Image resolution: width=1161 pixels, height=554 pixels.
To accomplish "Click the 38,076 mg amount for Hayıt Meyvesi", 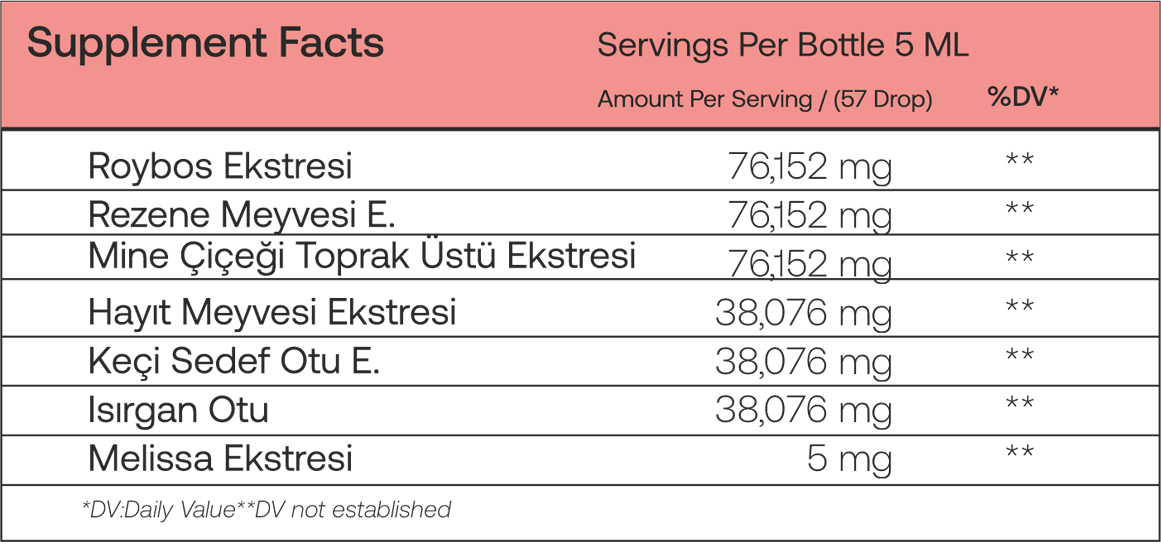I will [x=803, y=313].
